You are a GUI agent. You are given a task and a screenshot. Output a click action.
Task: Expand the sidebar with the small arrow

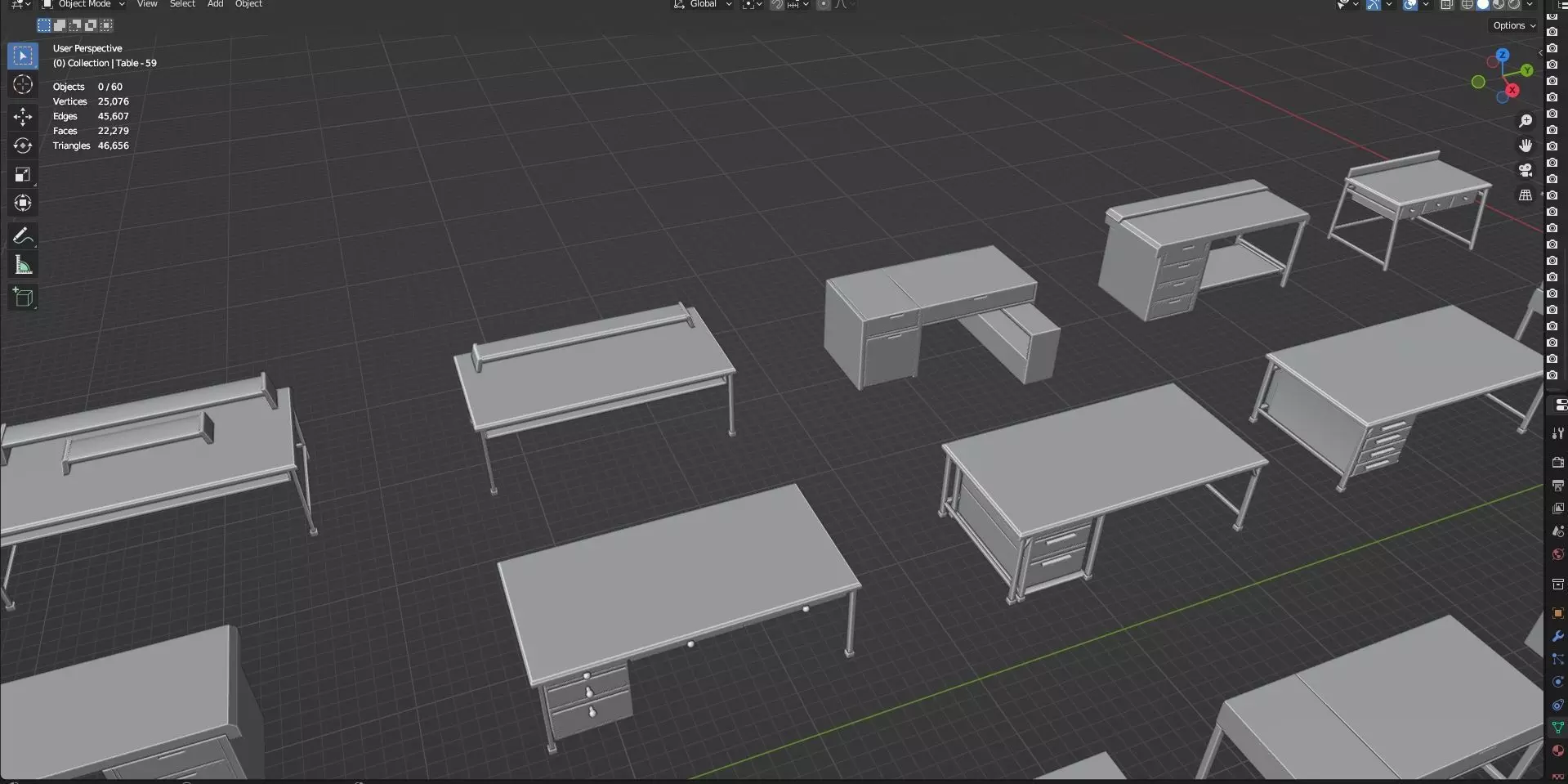[1540, 53]
